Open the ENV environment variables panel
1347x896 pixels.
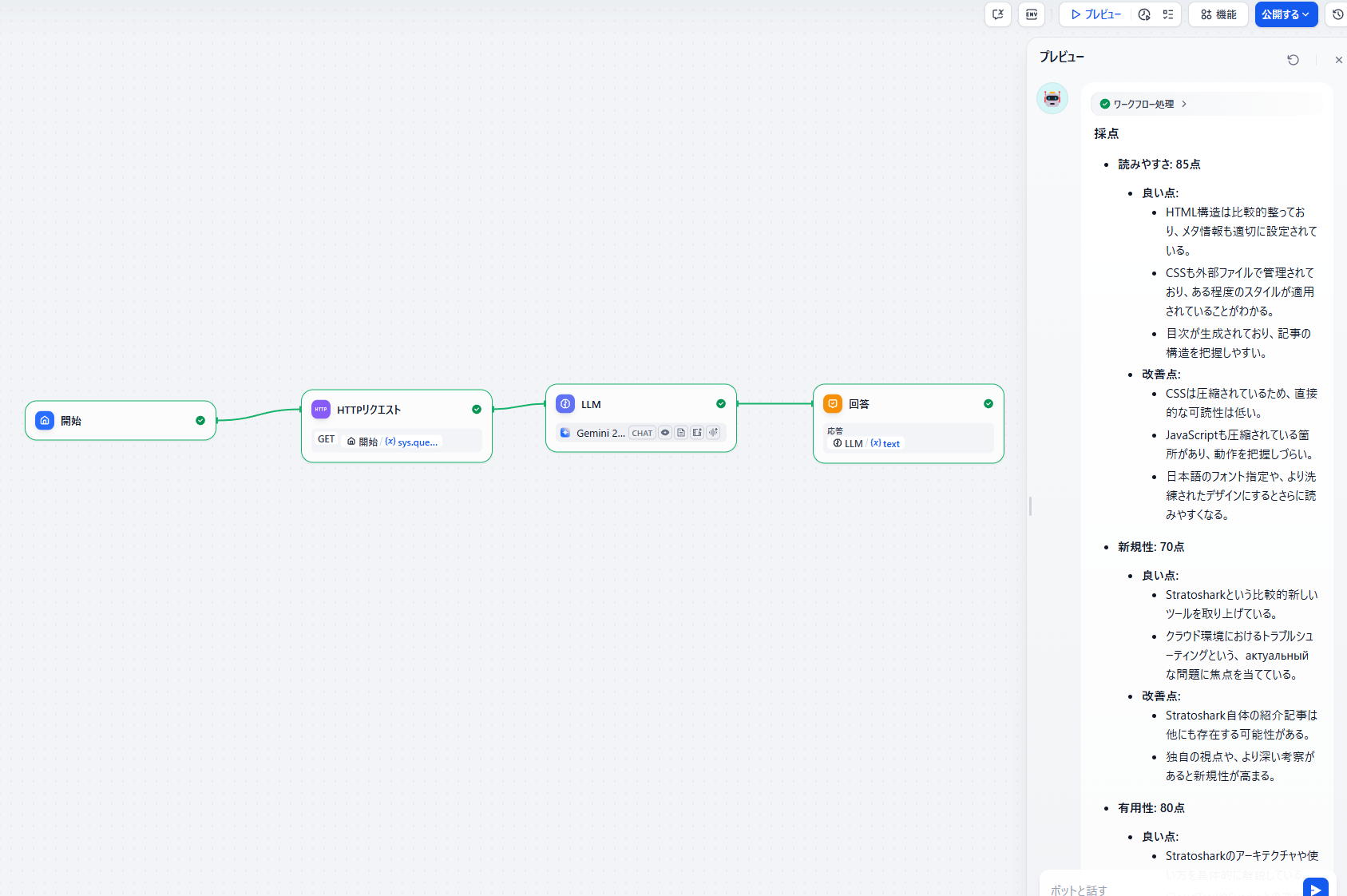pos(1032,14)
